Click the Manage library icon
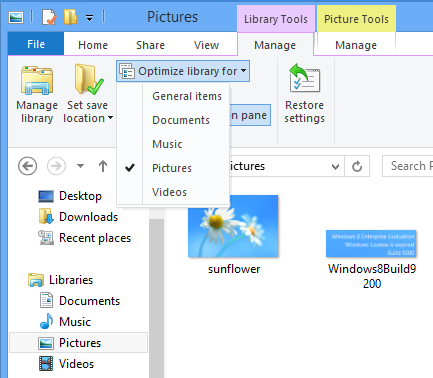433x378 pixels. 37,80
